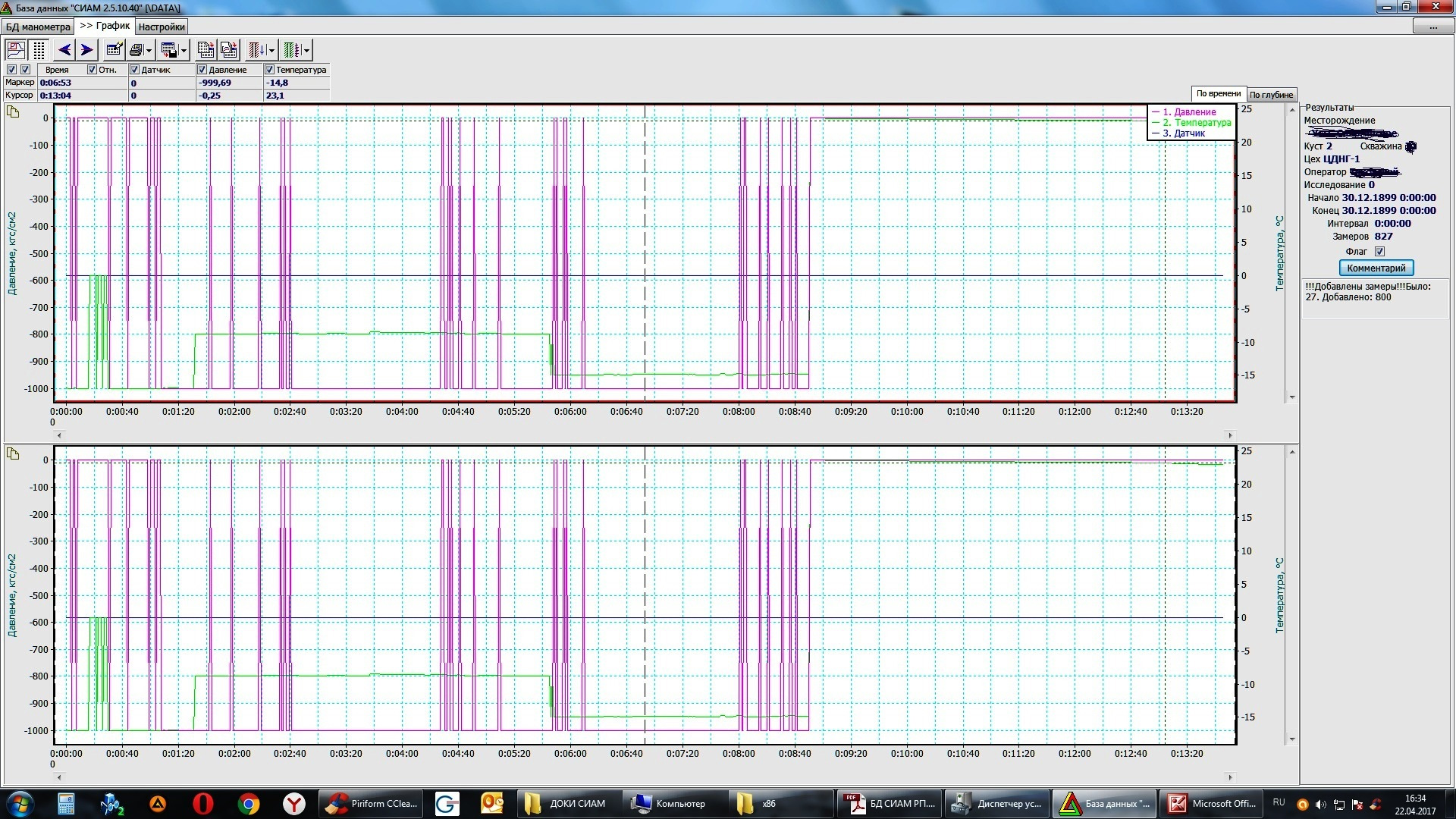Click the printer icon
The height and width of the screenshot is (819, 1456).
(x=136, y=50)
